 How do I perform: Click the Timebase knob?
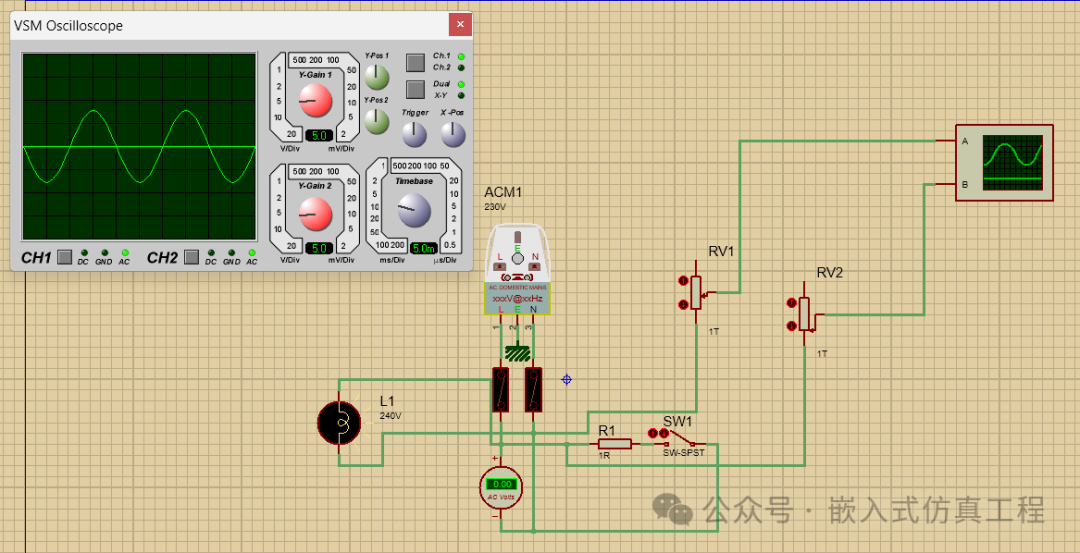413,210
